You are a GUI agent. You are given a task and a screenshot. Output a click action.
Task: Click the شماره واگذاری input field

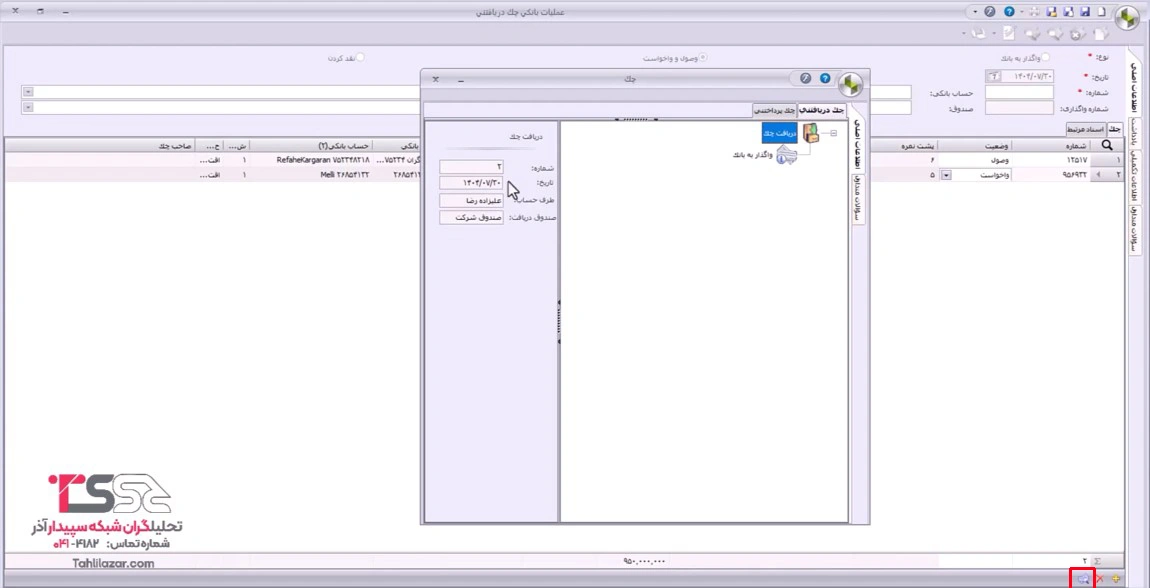pyautogui.click(x=1019, y=108)
